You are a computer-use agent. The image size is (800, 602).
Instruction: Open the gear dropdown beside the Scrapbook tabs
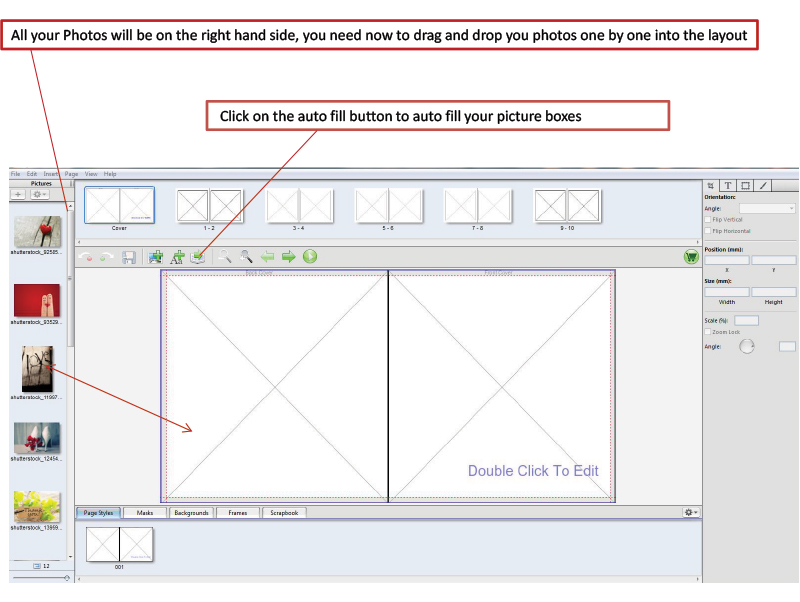pyautogui.click(x=690, y=512)
